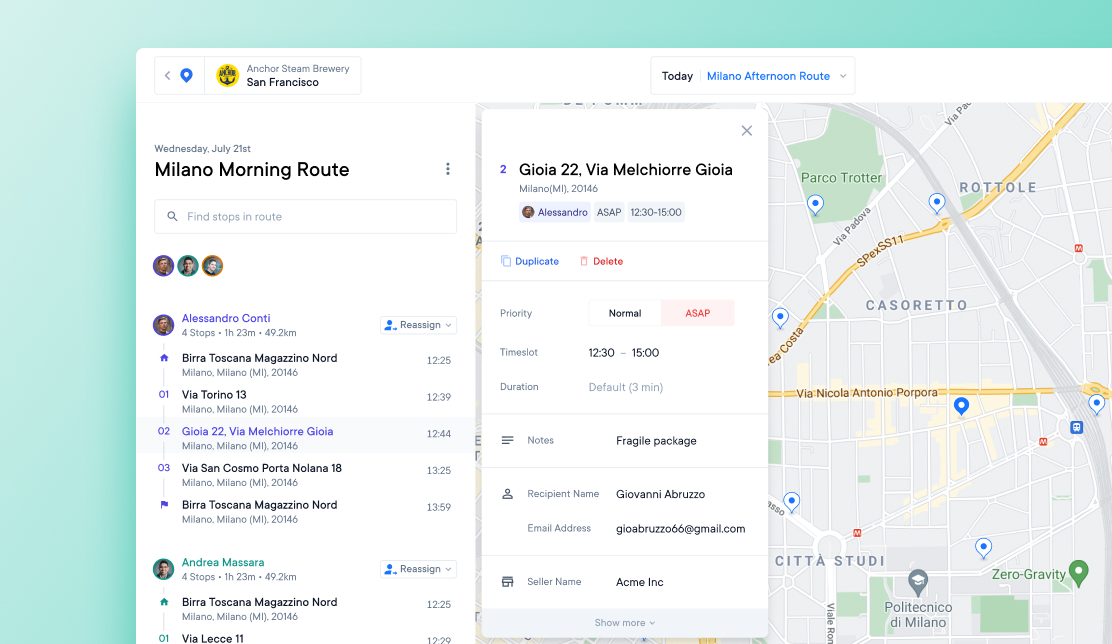The height and width of the screenshot is (644, 1112).
Task: Select the Today tab
Action: click(677, 75)
